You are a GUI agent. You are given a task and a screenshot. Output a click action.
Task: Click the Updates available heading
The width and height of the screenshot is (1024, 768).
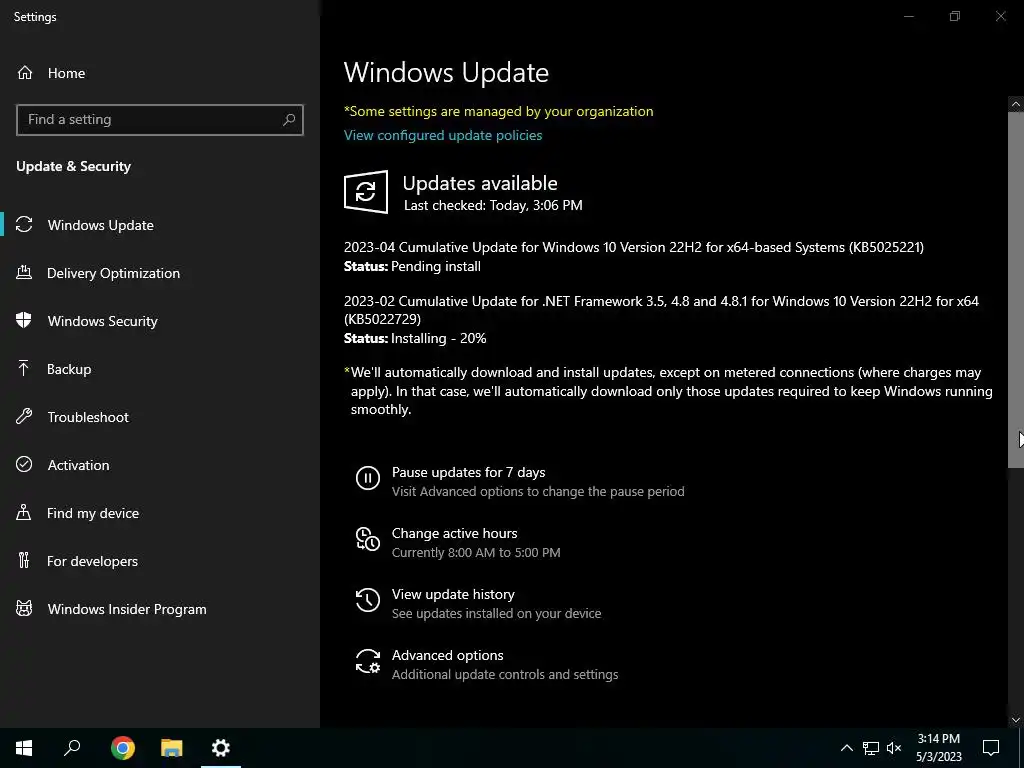click(480, 183)
